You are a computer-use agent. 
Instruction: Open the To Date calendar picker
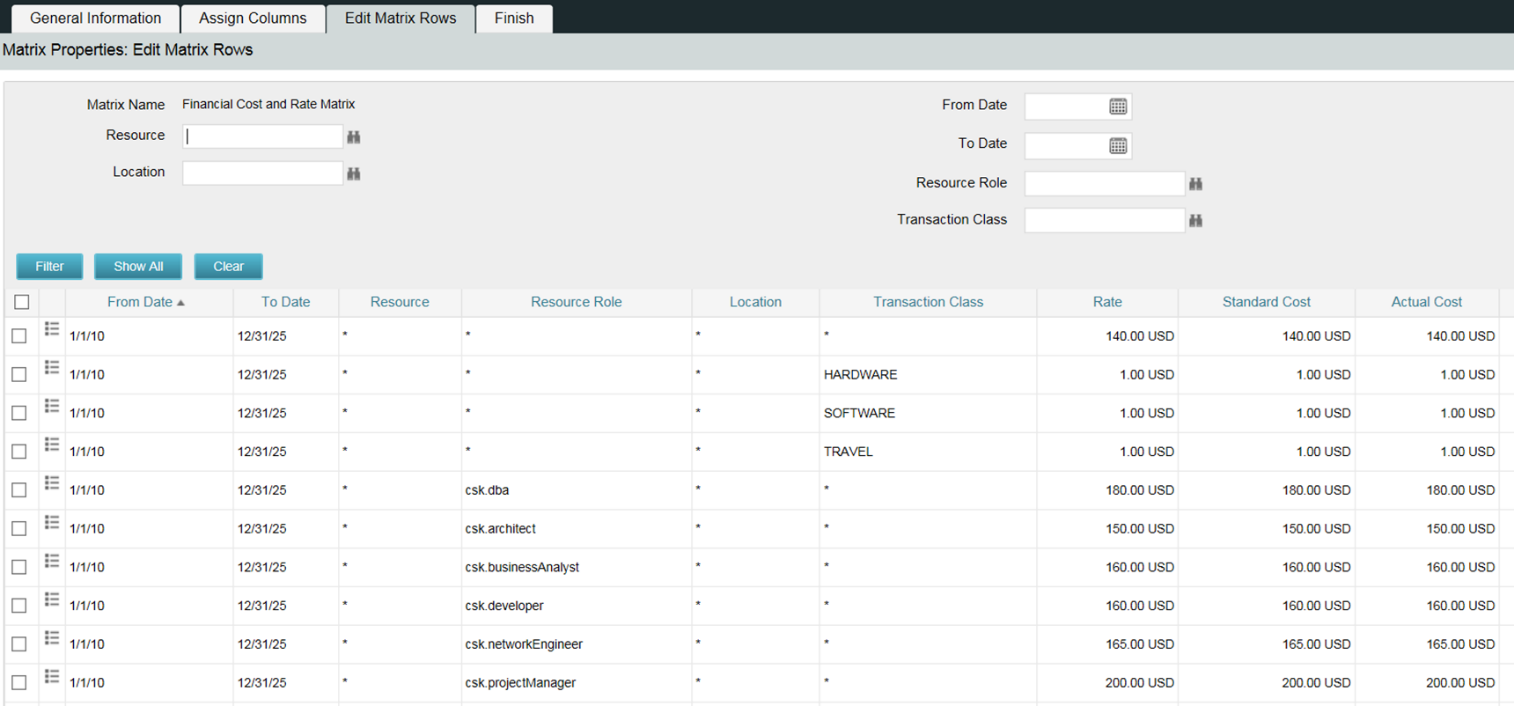pos(1118,146)
